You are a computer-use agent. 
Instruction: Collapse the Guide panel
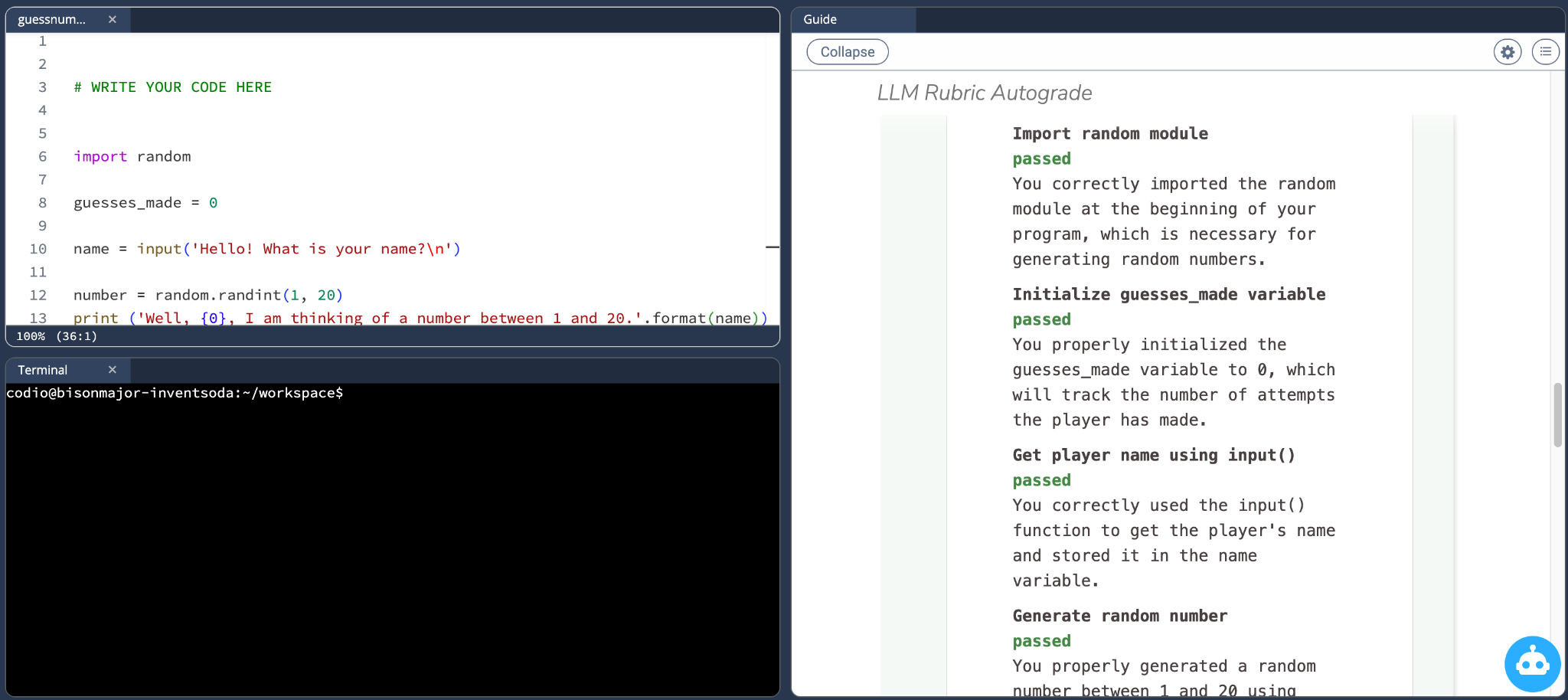click(x=847, y=52)
